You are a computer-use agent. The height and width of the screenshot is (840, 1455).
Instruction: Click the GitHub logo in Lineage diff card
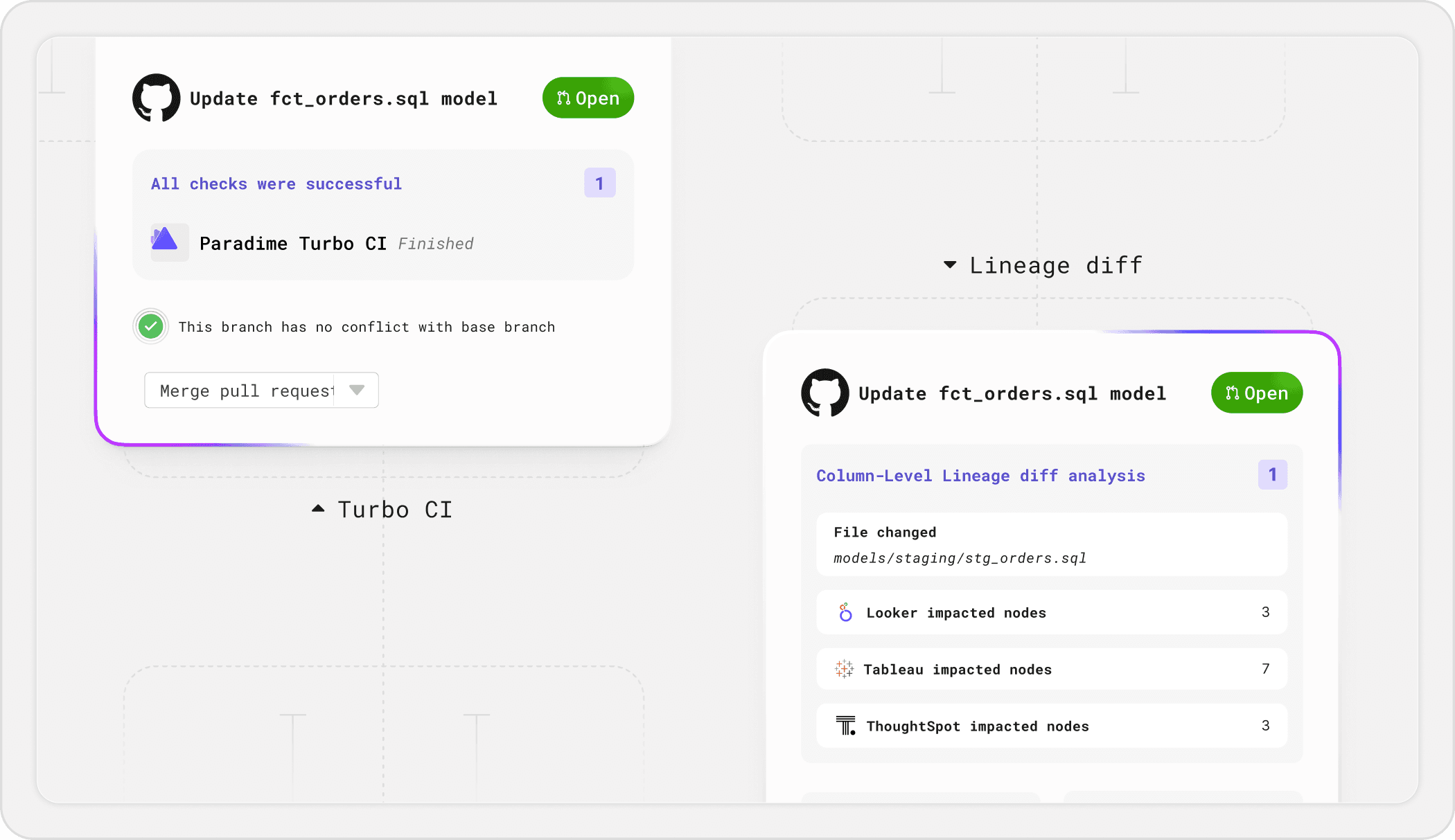click(825, 393)
